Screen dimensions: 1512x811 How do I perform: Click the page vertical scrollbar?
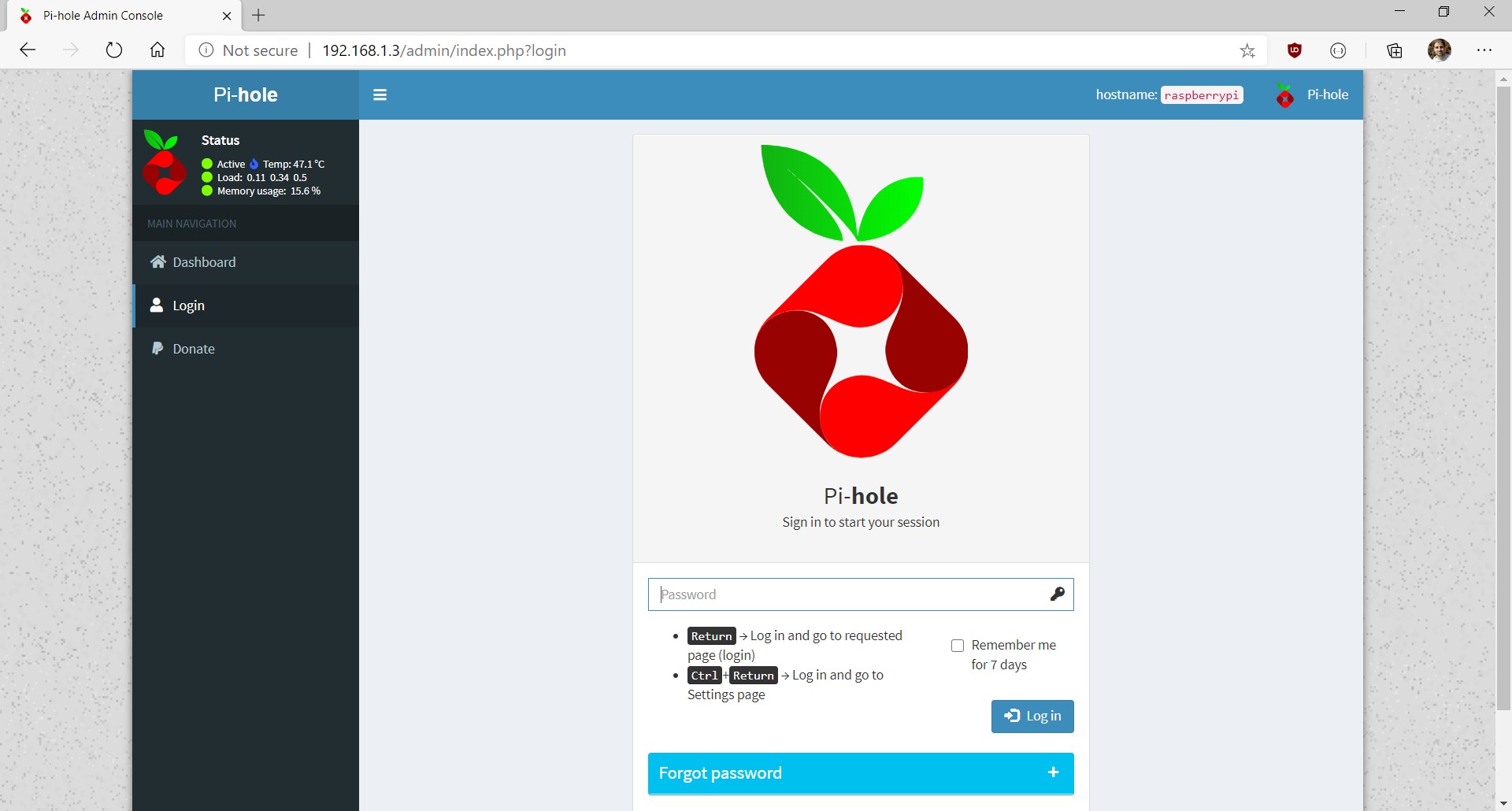coord(1503,398)
